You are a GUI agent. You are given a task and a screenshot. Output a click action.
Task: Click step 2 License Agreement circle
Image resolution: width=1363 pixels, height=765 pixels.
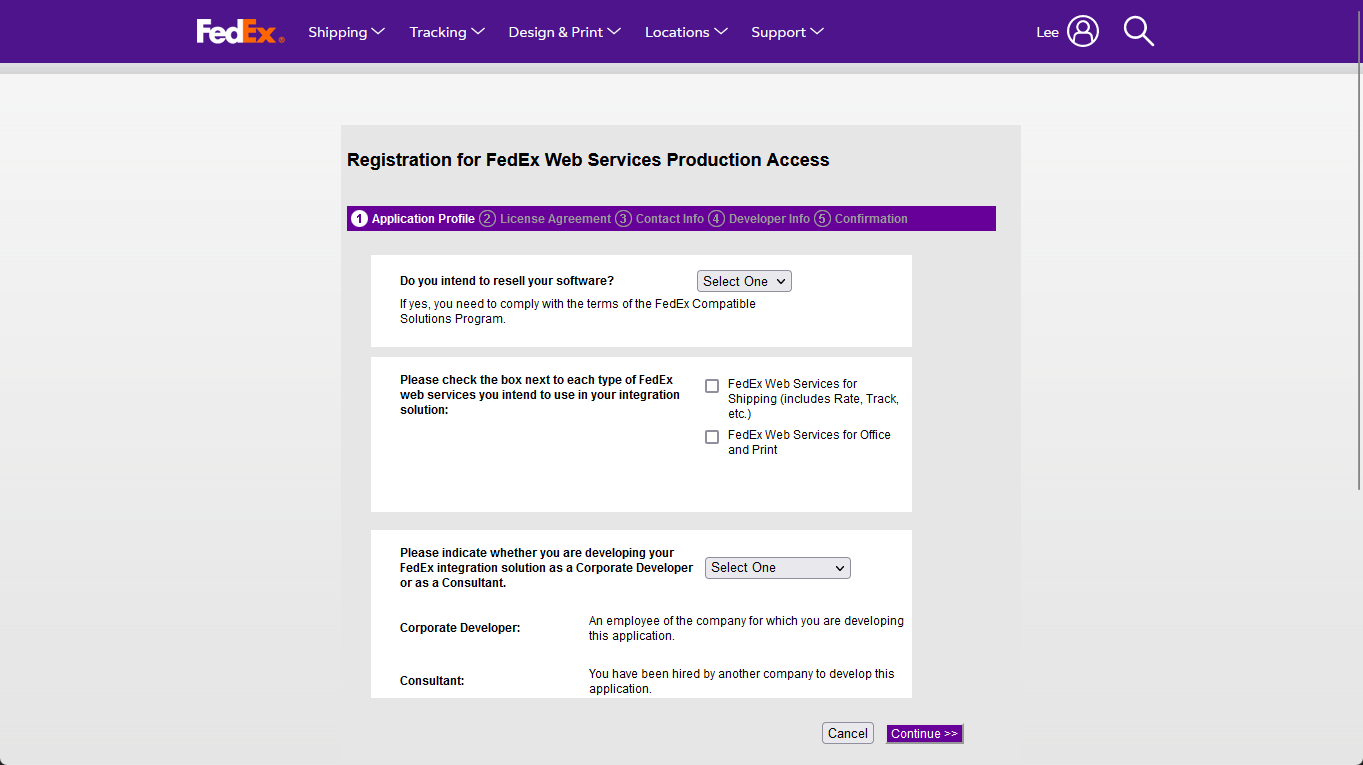487,219
